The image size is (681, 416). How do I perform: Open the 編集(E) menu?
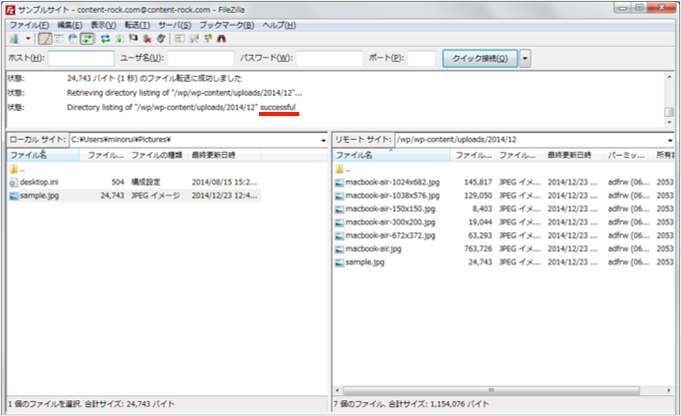(x=70, y=25)
